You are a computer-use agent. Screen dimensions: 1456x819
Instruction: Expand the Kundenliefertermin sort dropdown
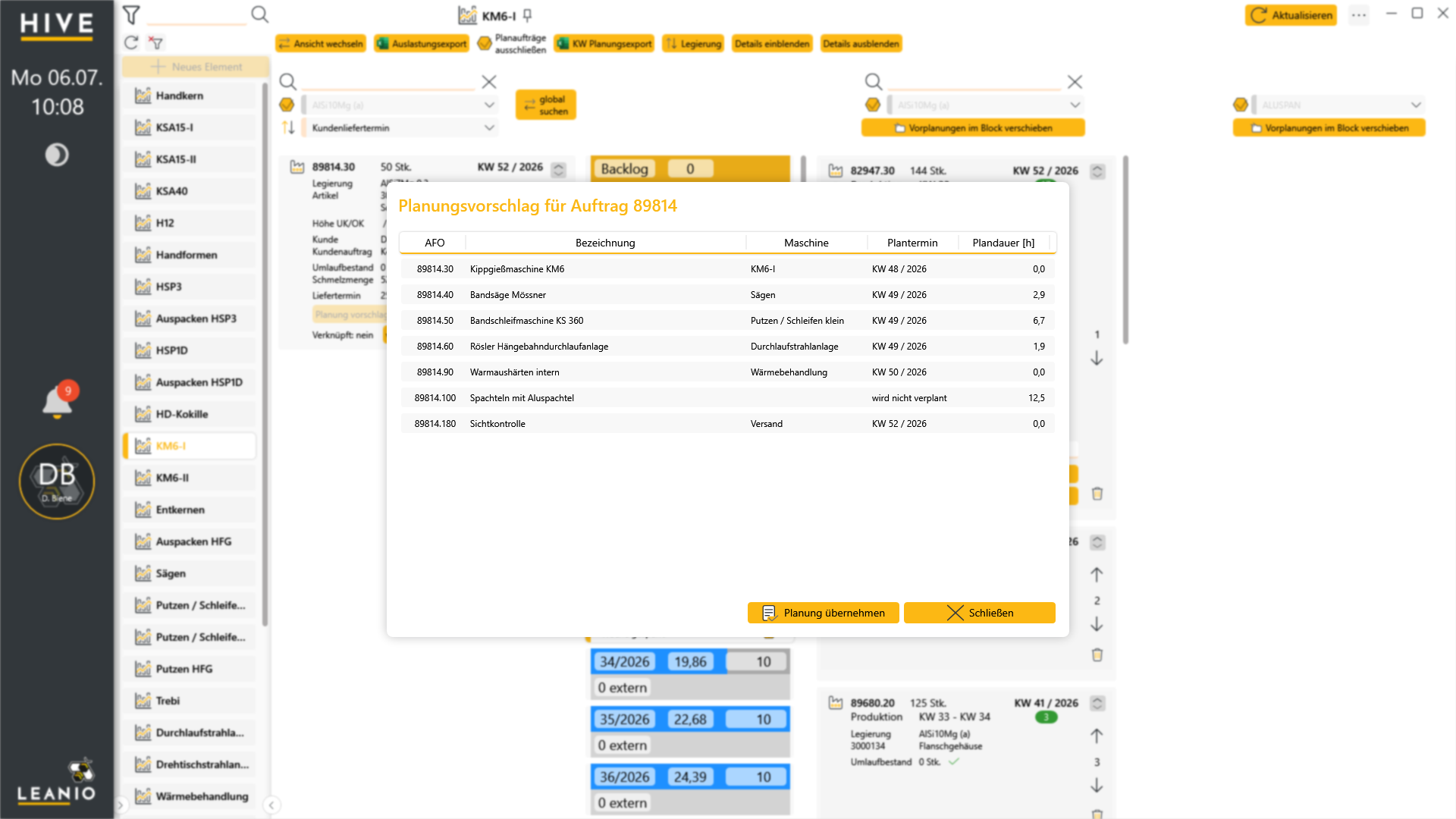click(x=400, y=128)
